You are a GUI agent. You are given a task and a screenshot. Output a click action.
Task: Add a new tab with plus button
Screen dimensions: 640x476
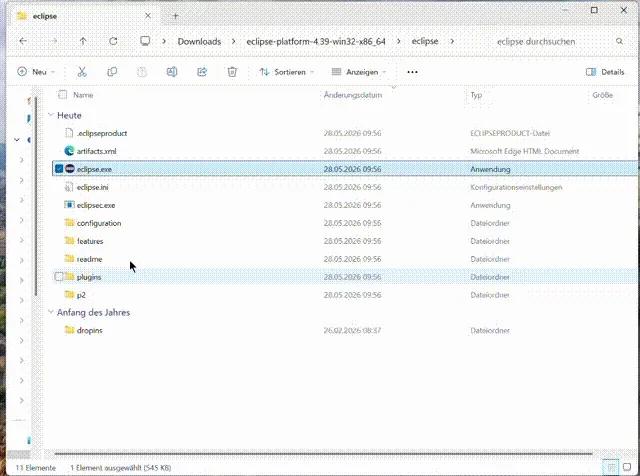point(176,16)
